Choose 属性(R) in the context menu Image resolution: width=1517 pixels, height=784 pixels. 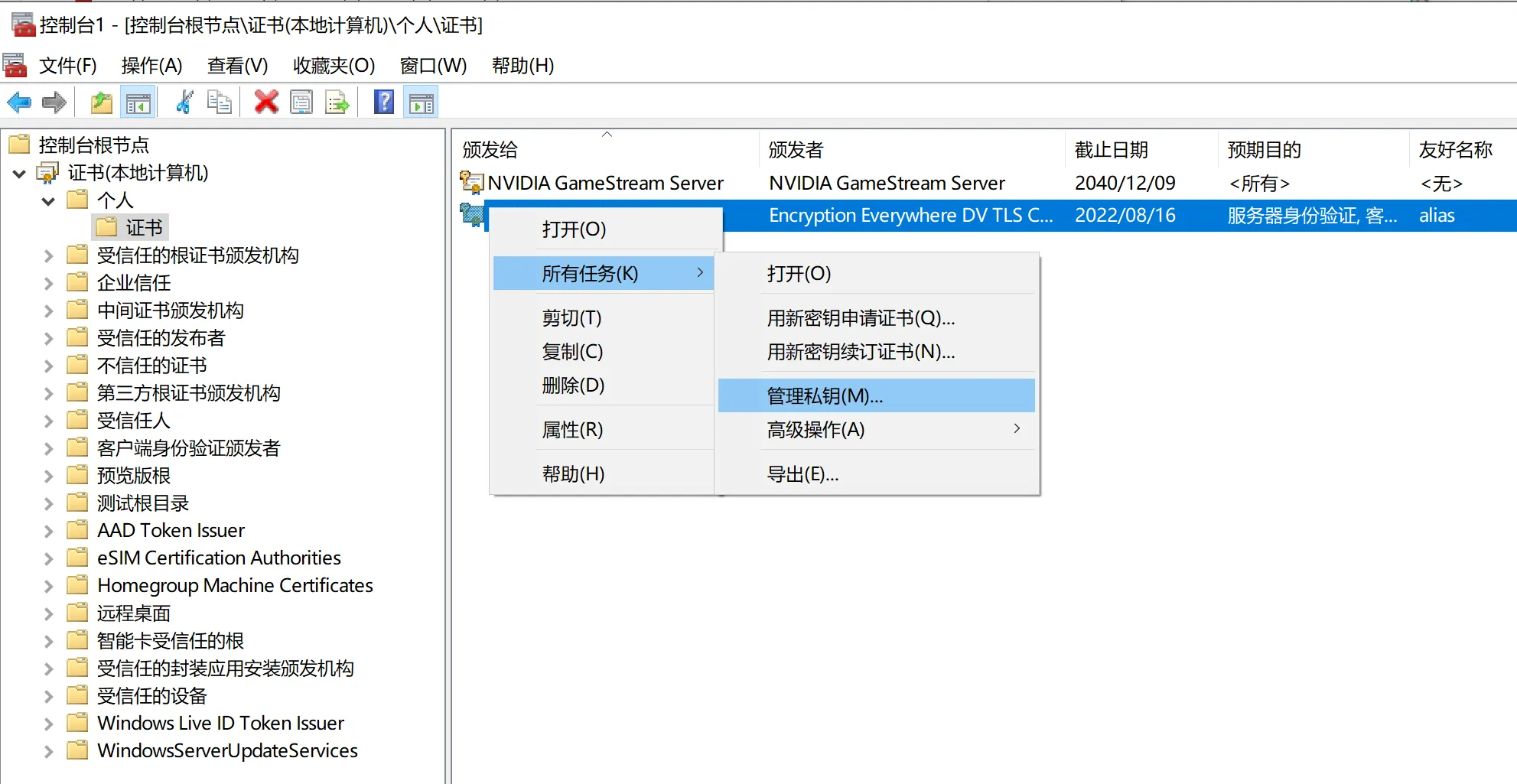tap(604, 430)
